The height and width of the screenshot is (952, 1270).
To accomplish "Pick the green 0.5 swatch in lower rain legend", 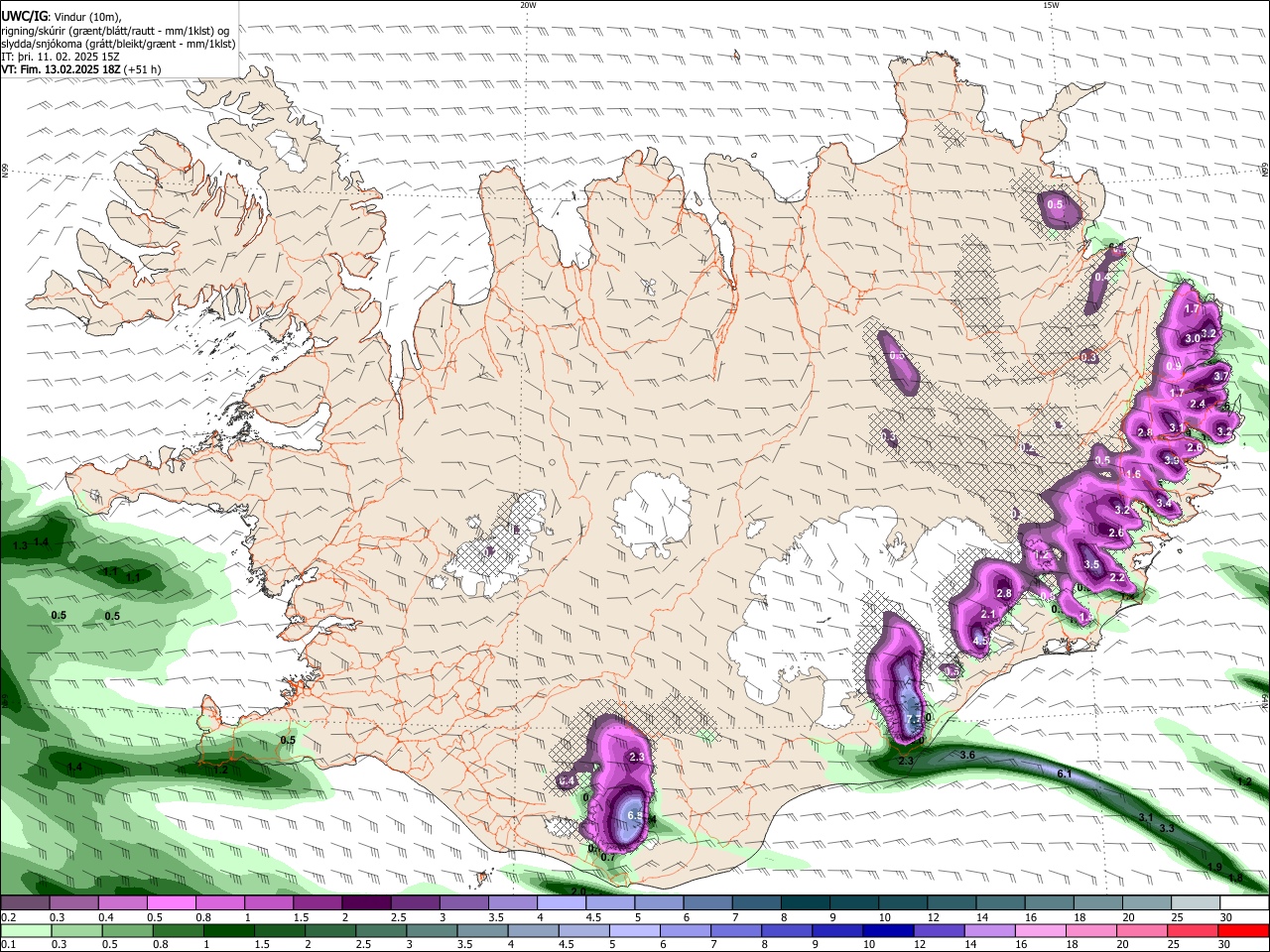I will click(127, 930).
